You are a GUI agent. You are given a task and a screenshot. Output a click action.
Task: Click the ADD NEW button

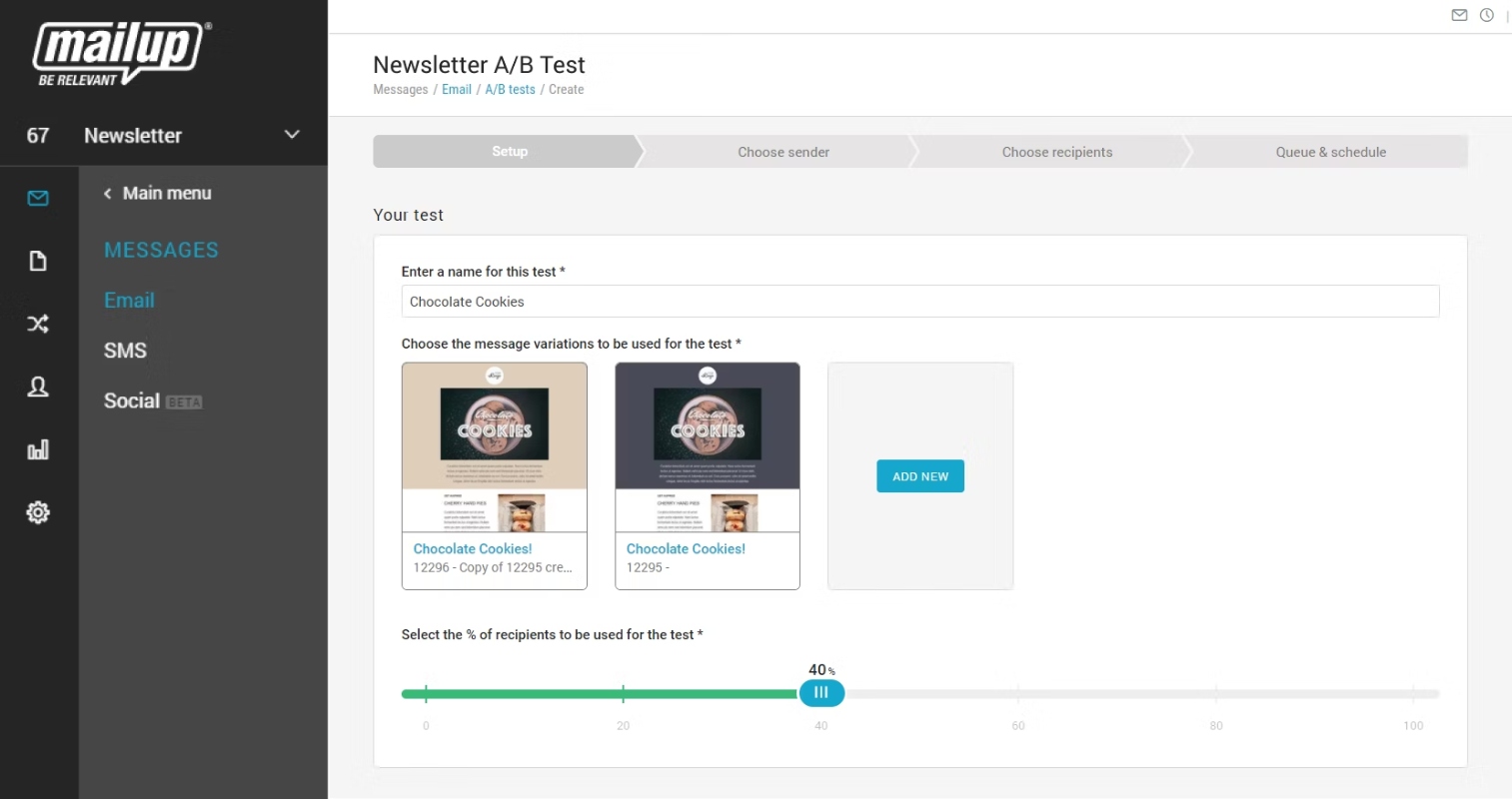920,476
